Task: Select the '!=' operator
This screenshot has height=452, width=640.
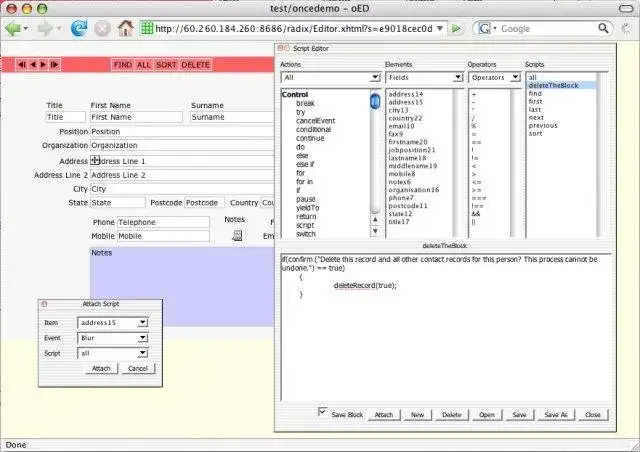Action: pos(475,158)
